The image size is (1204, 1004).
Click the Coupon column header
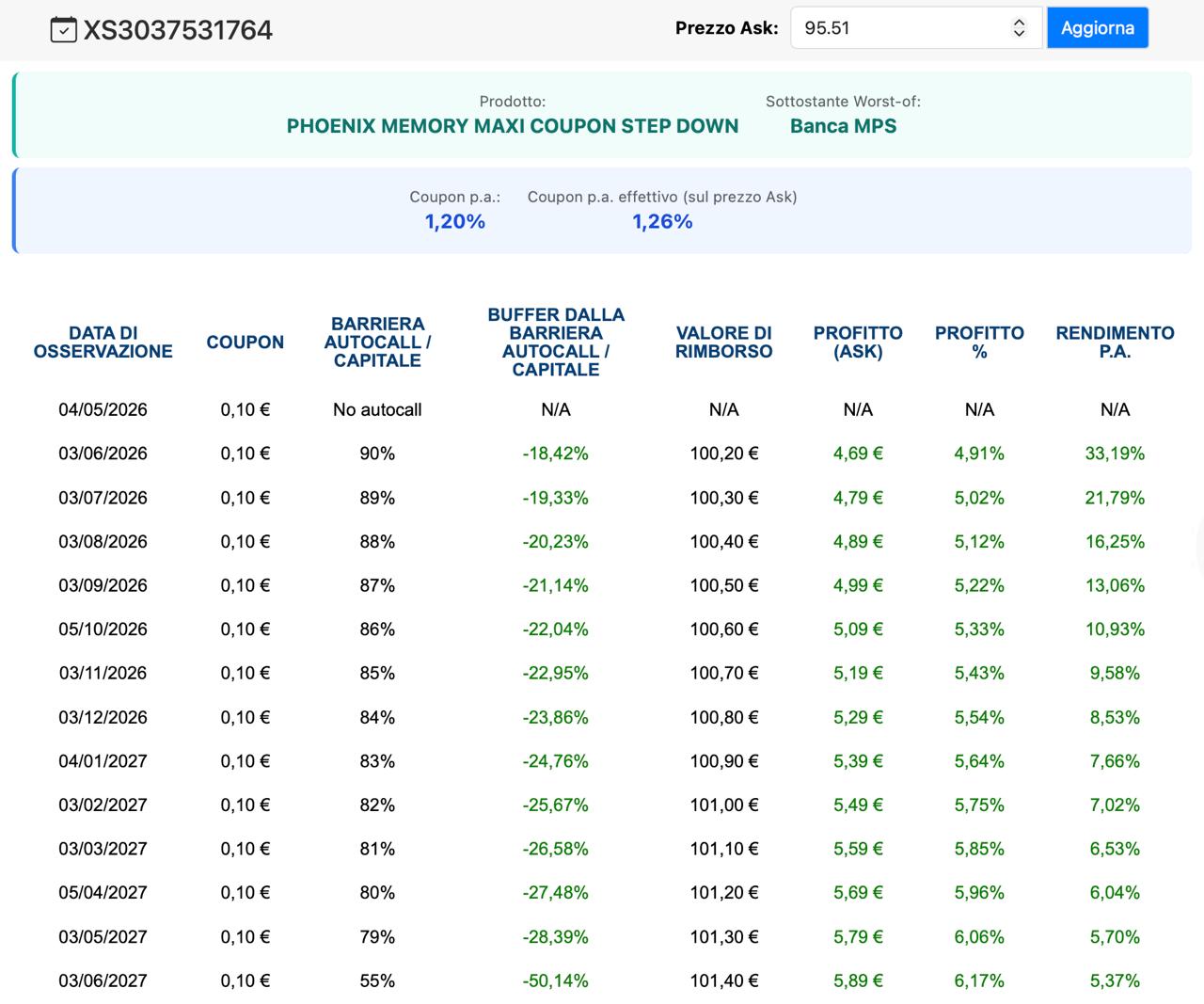[245, 343]
